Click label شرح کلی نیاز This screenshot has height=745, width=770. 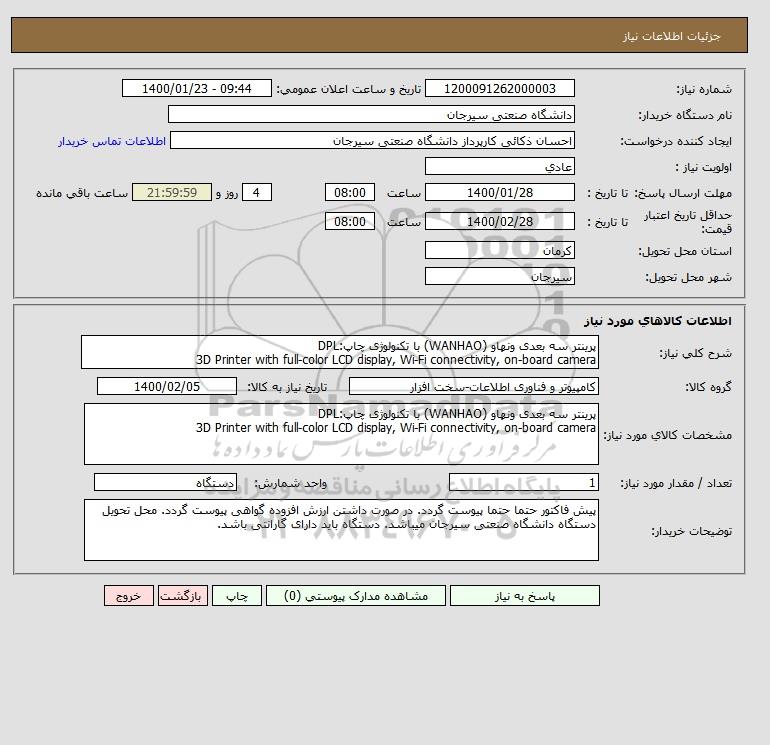coord(695,353)
